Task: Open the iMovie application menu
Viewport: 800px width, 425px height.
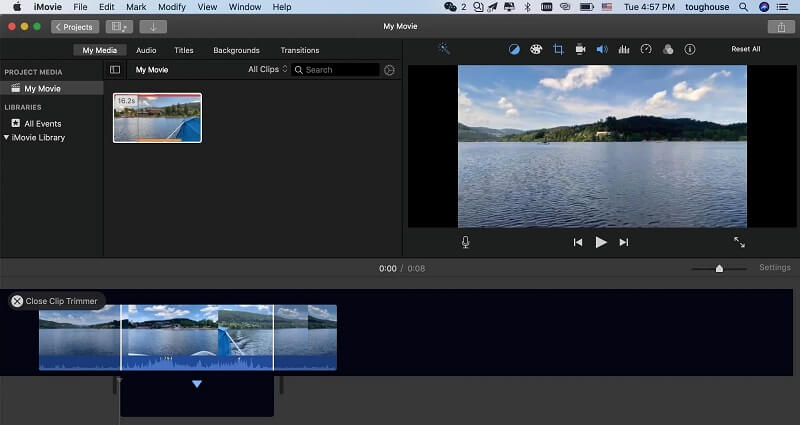Action: point(47,7)
